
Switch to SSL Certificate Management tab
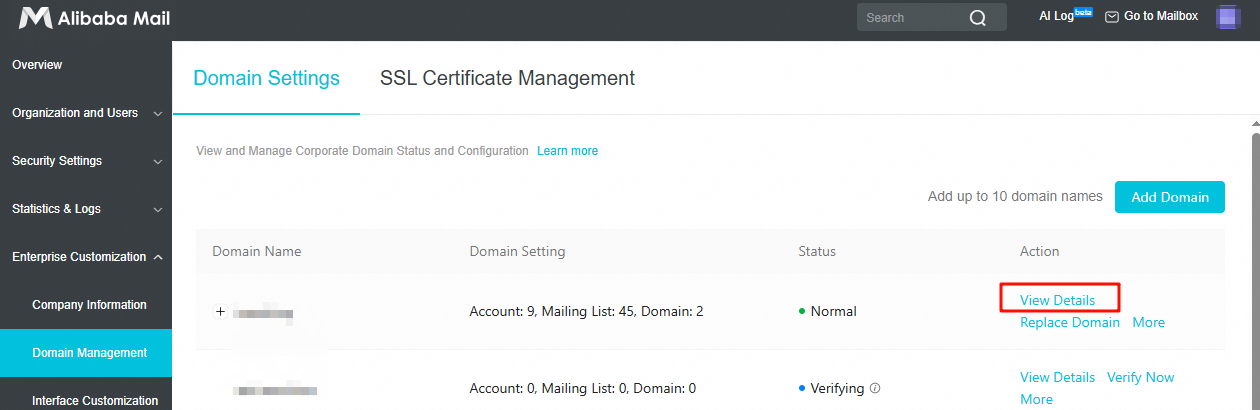(507, 78)
